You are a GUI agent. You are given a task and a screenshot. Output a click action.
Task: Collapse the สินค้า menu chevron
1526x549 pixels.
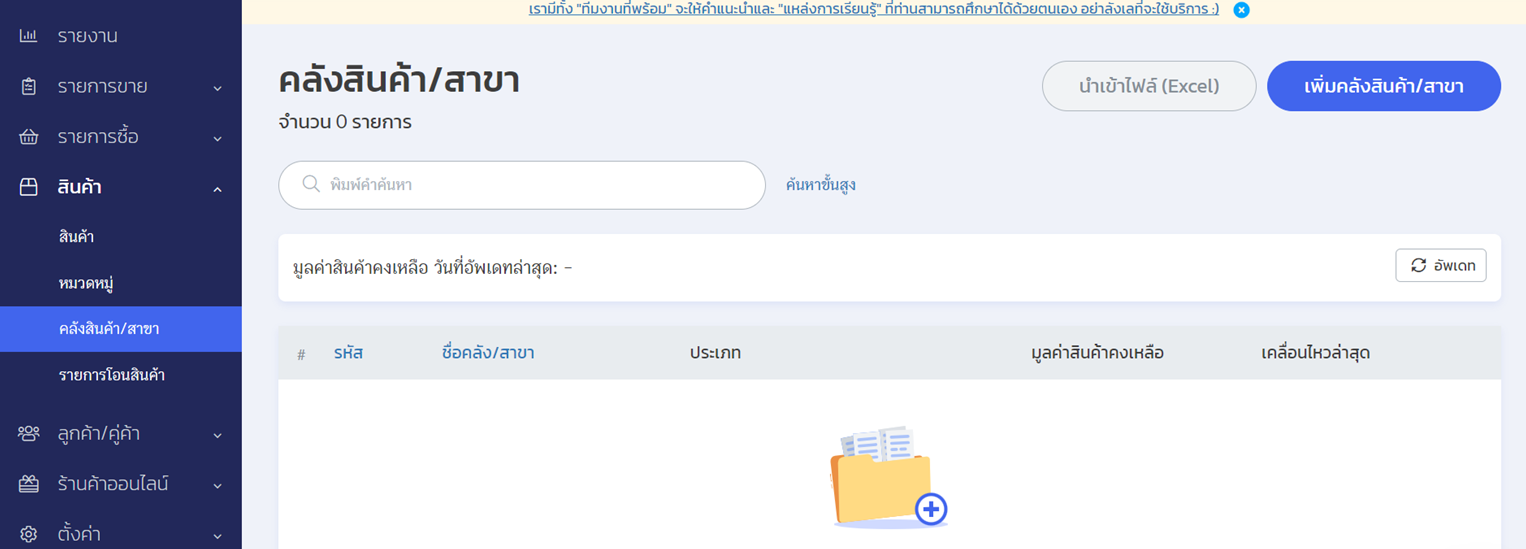(x=217, y=188)
